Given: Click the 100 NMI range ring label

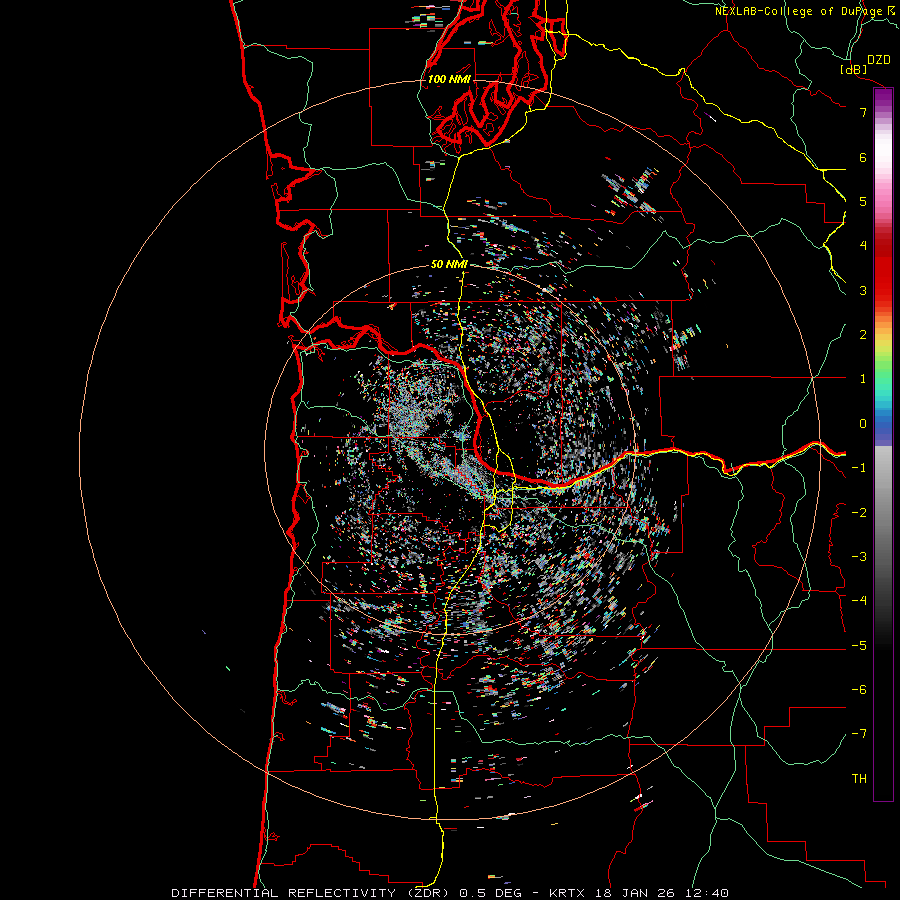Looking at the screenshot, I should click(449, 79).
